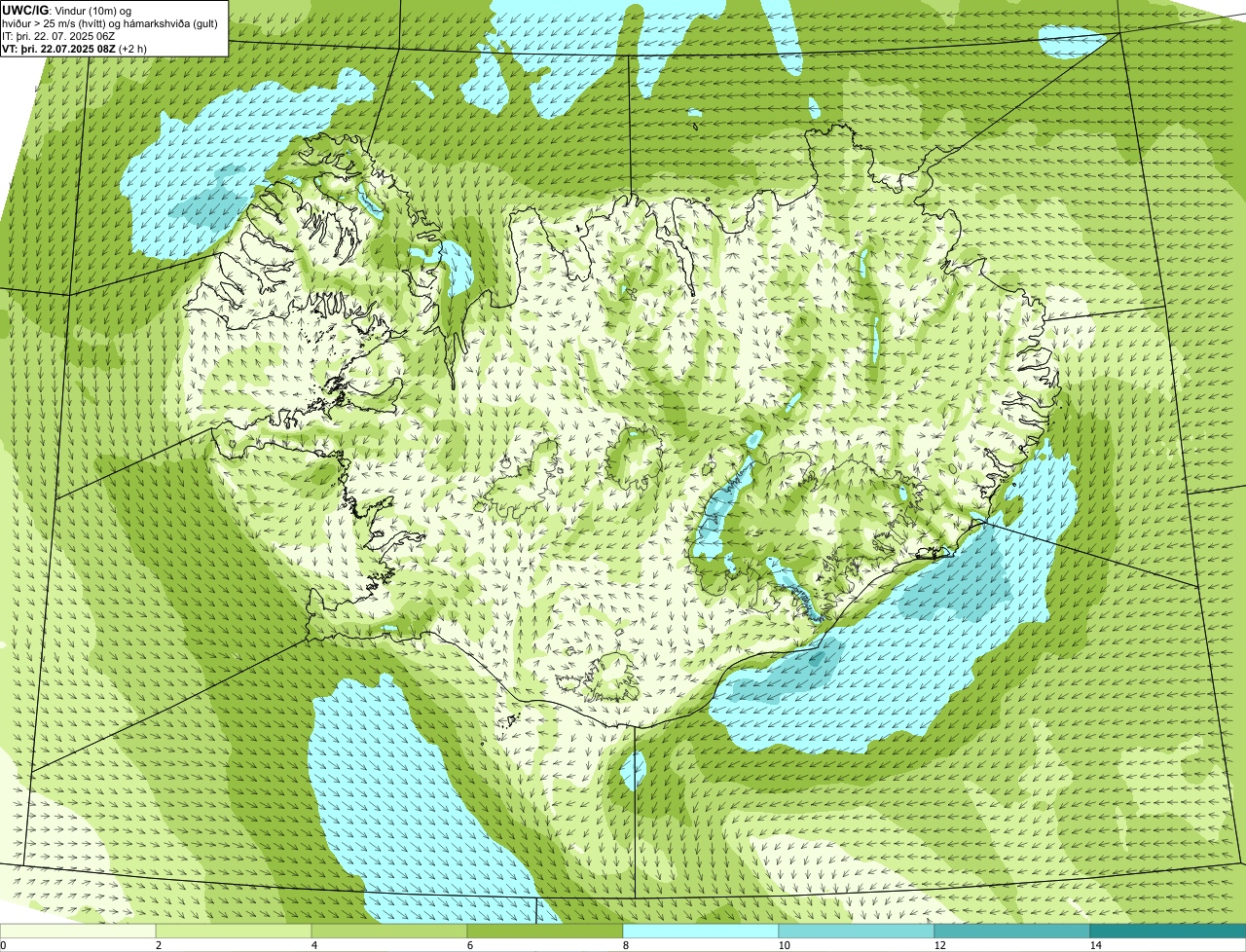The image size is (1246, 952).
Task: Click the "UWC/IG: Vindur (10m) og" title line
Action: click(x=66, y=10)
